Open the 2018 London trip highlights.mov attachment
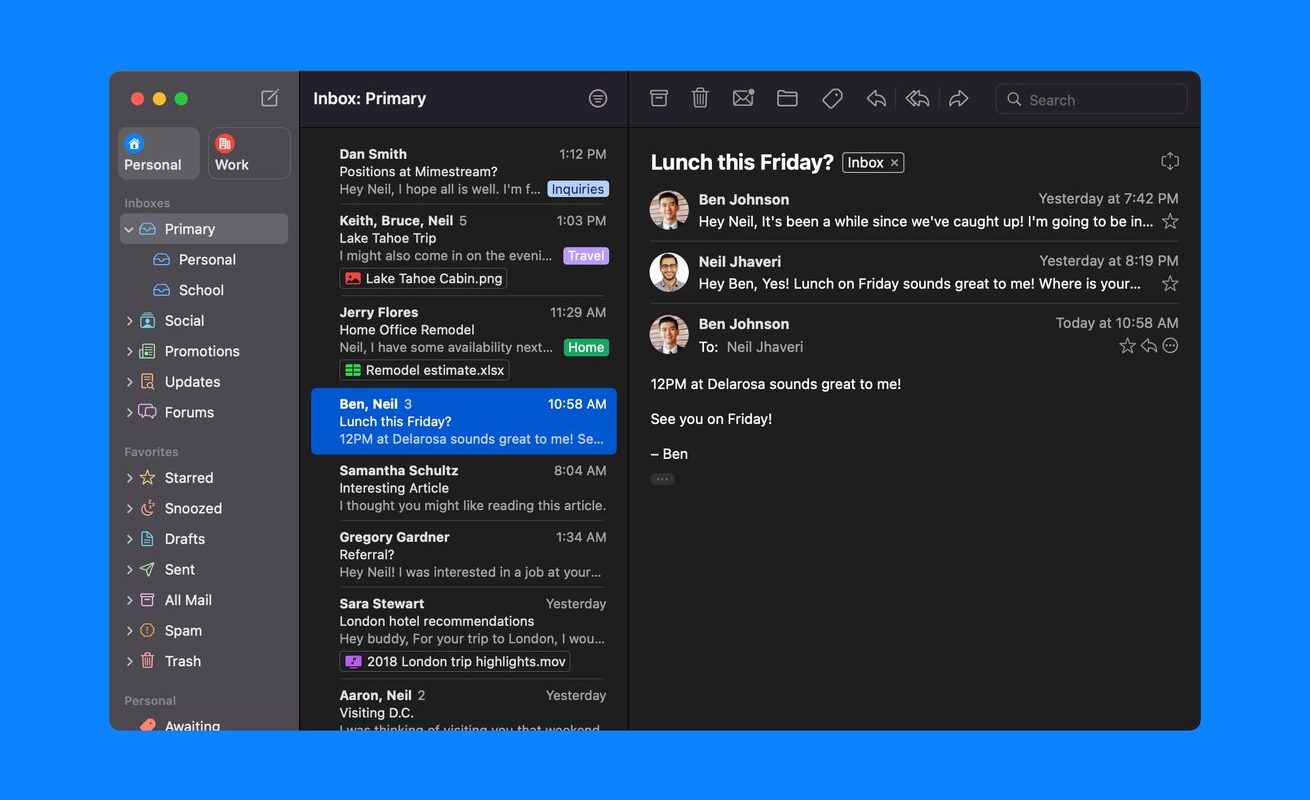This screenshot has height=800, width=1310. 455,661
